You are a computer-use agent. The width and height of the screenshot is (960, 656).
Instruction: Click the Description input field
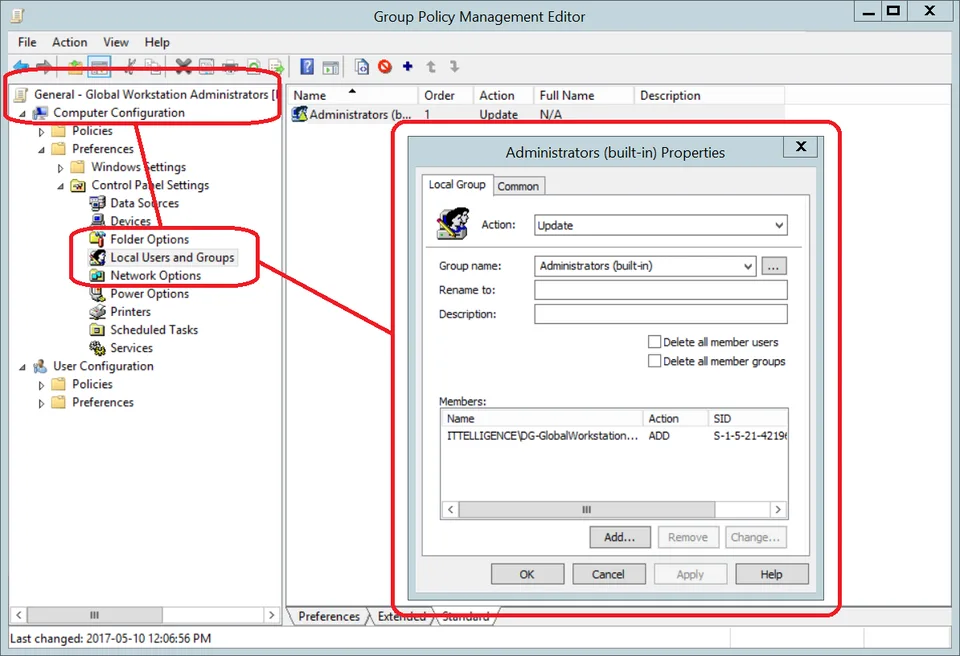661,314
